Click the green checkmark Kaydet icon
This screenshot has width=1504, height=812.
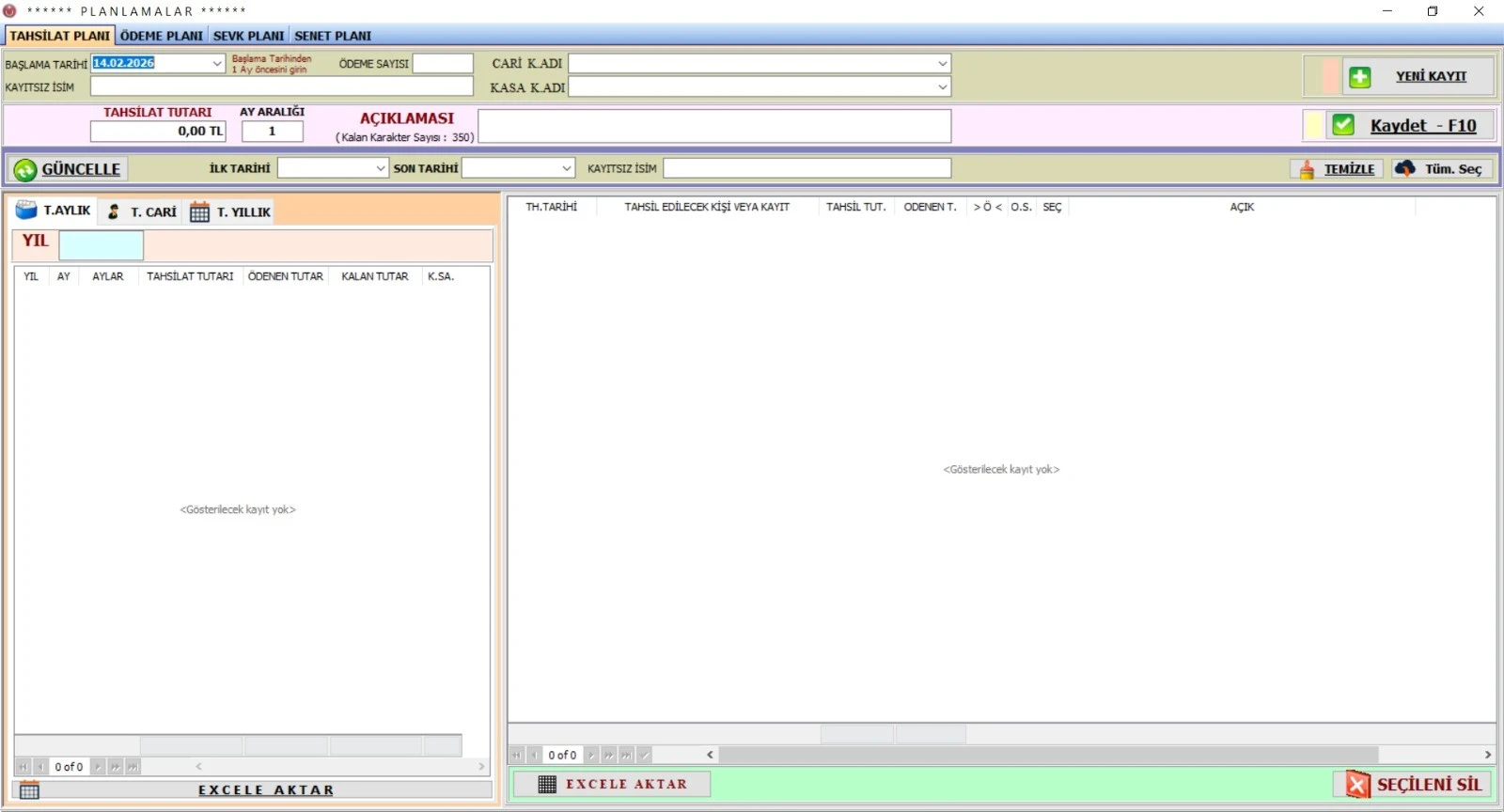point(1343,125)
